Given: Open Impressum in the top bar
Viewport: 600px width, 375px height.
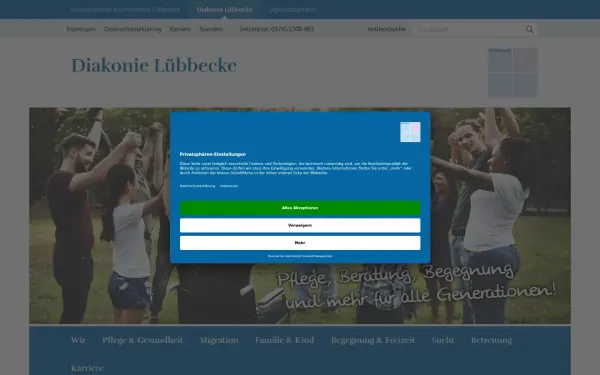Looking at the screenshot, I should 81,29.
